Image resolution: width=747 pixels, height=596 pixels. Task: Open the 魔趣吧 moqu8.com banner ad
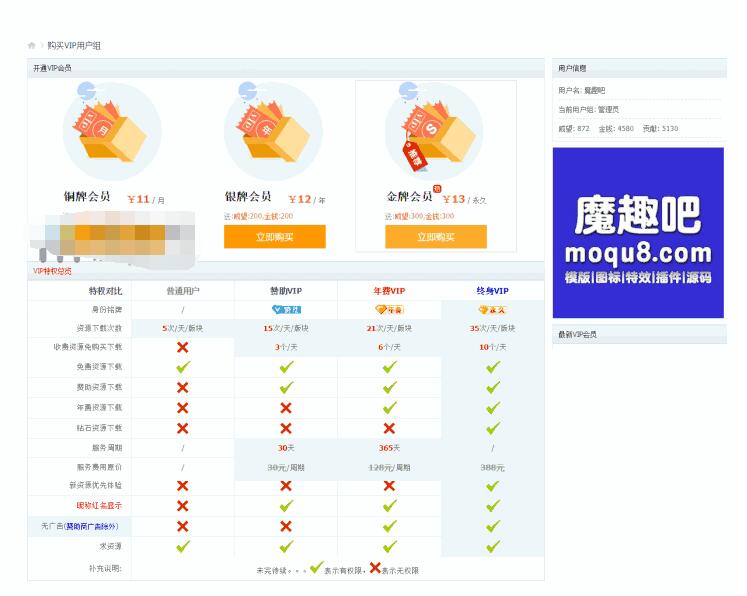637,233
